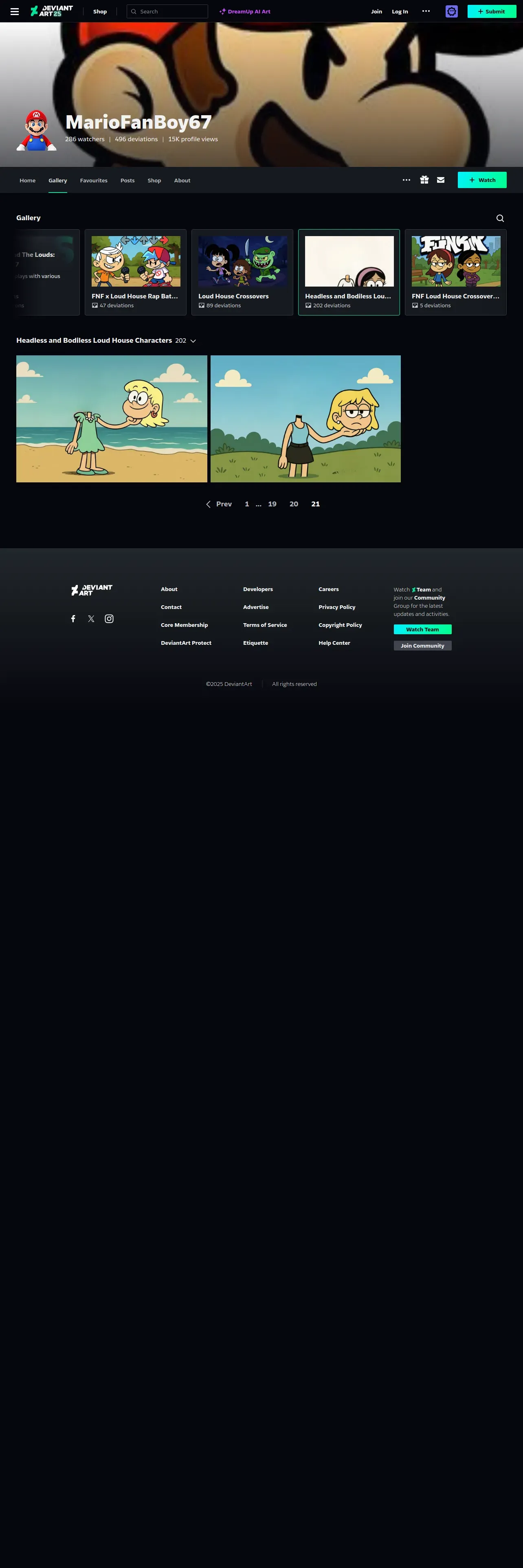Open the meadow artwork with headless body
Viewport: 523px width, 1568px height.
coord(305,419)
